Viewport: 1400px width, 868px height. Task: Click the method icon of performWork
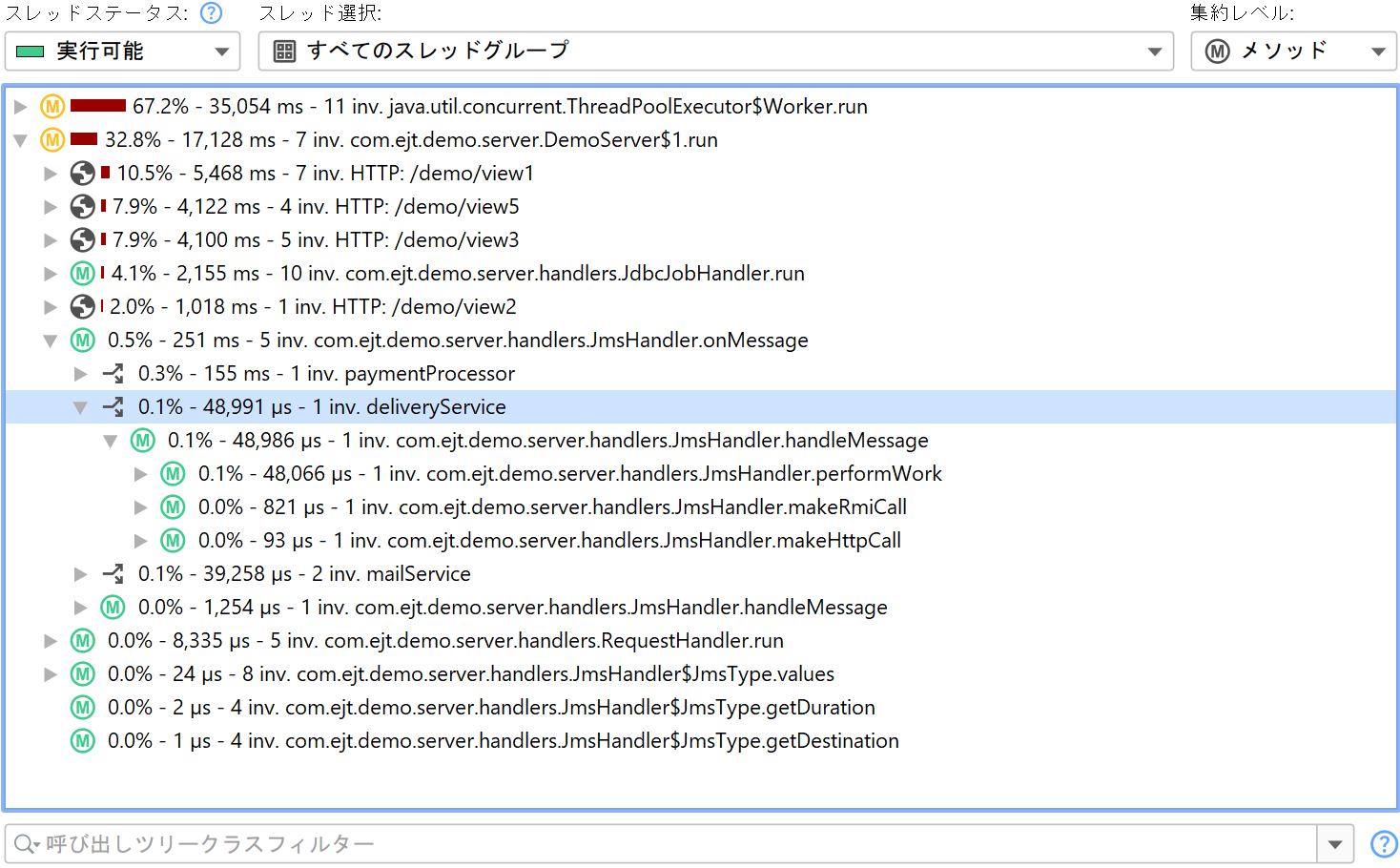tap(173, 474)
